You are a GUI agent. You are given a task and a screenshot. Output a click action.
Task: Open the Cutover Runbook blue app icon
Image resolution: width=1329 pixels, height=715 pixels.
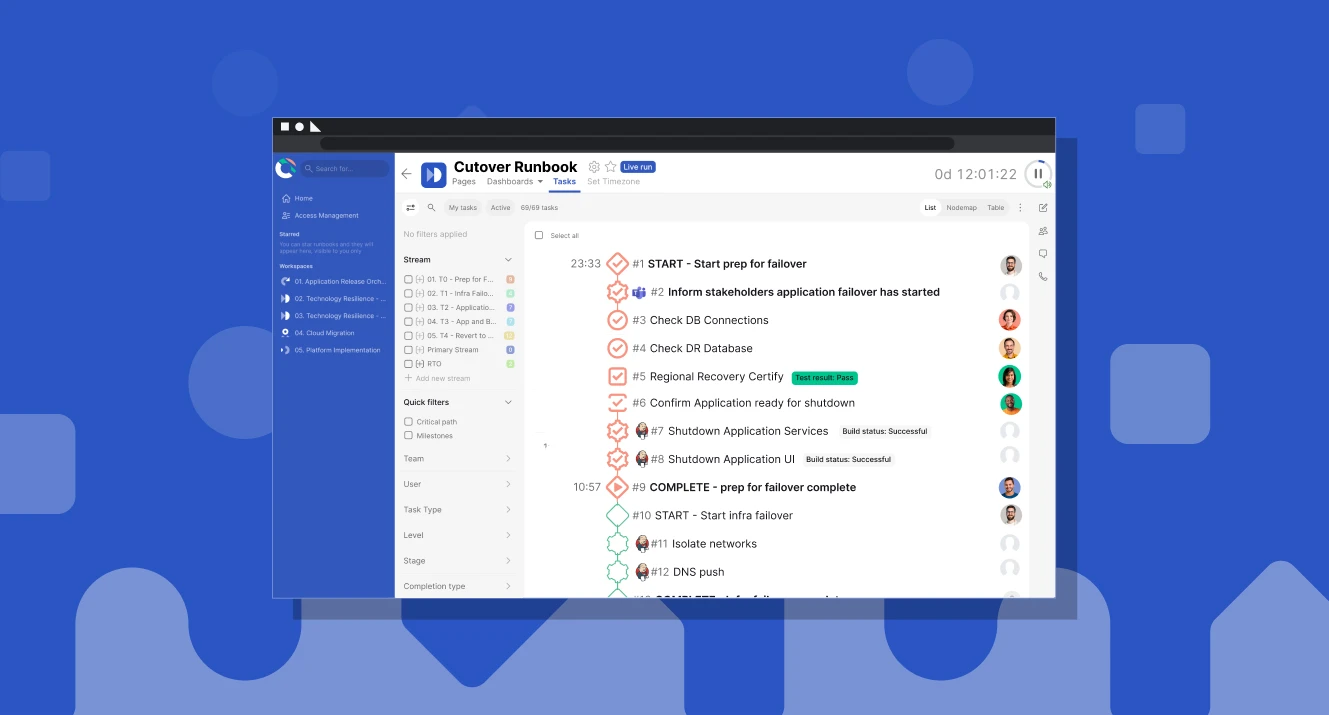coord(433,175)
